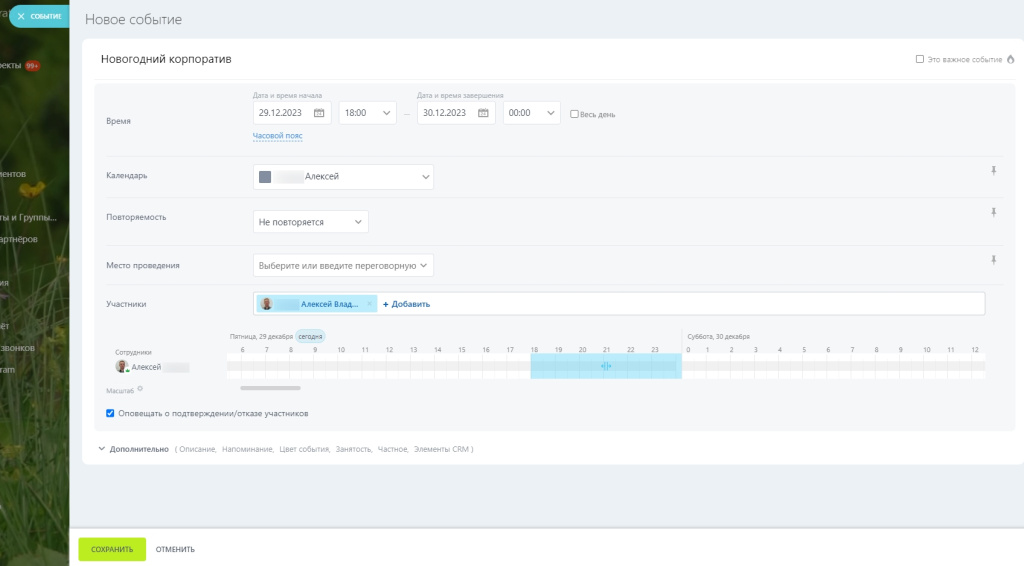The width and height of the screenshot is (1024, 566).
Task: Remove participant Алексей with the x icon
Action: coord(369,303)
